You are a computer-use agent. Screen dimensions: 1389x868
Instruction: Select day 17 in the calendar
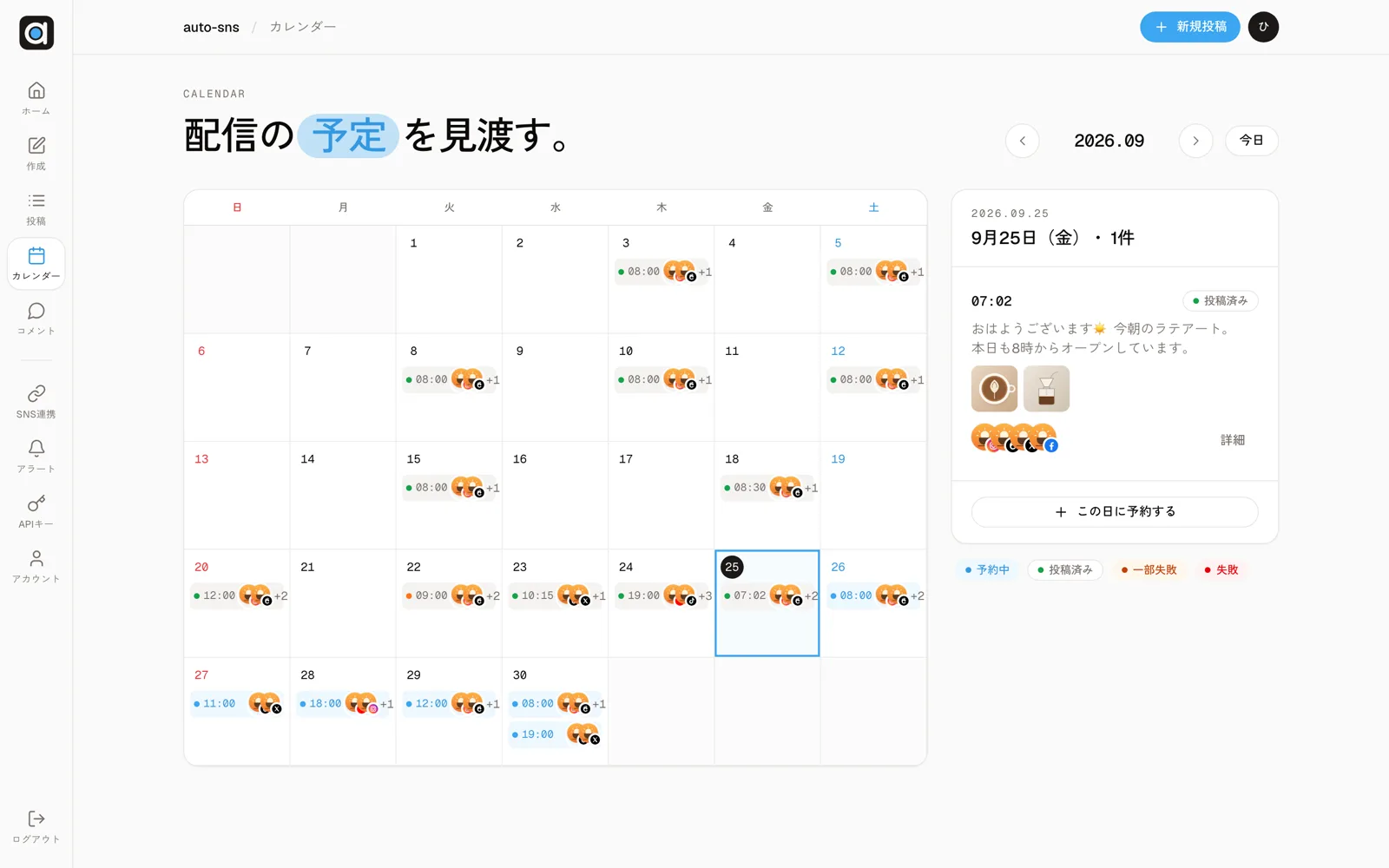pos(662,496)
